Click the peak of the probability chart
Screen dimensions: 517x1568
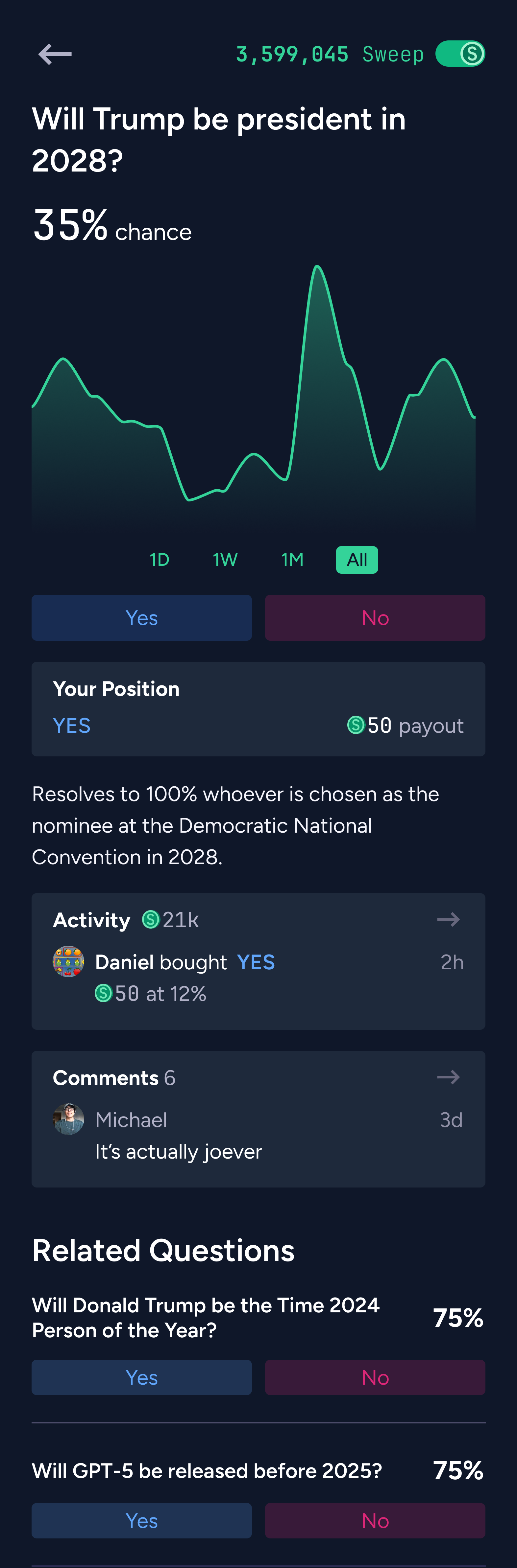tap(317, 266)
